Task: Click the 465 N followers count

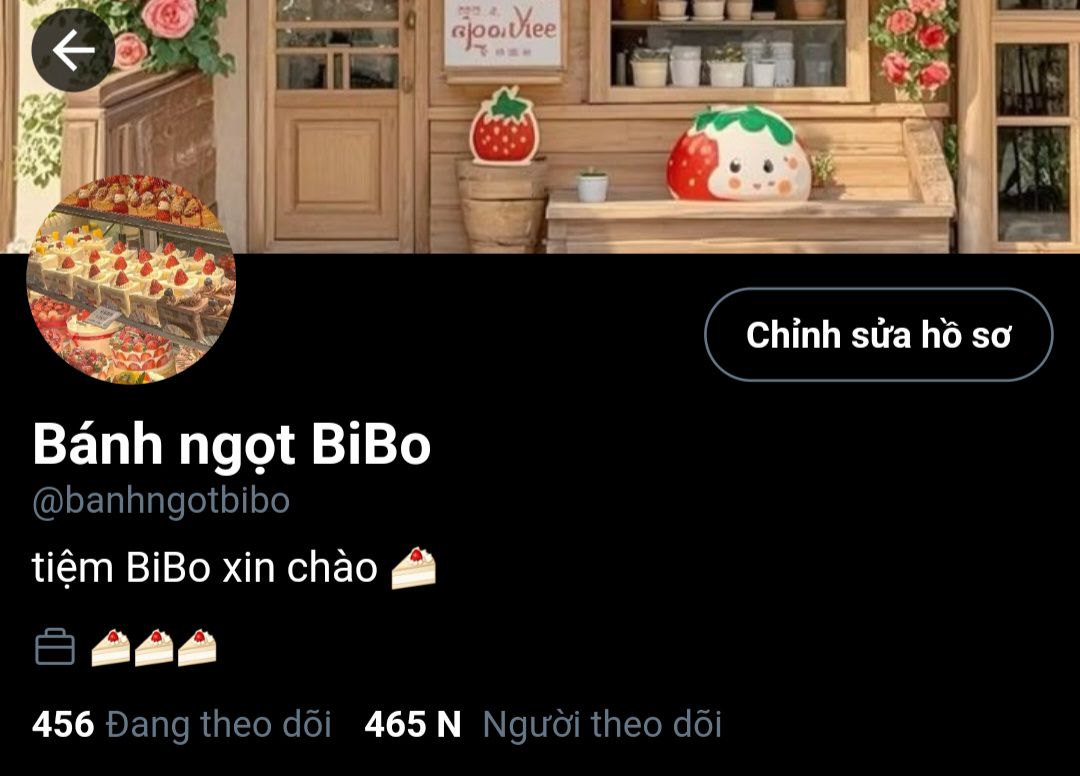Action: 413,725
